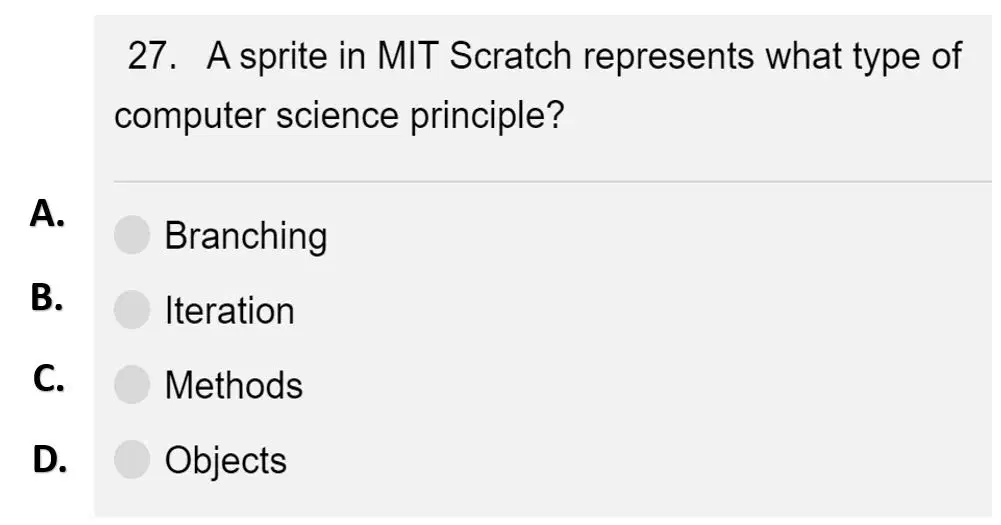Choose the Iteration radio button

[132, 310]
